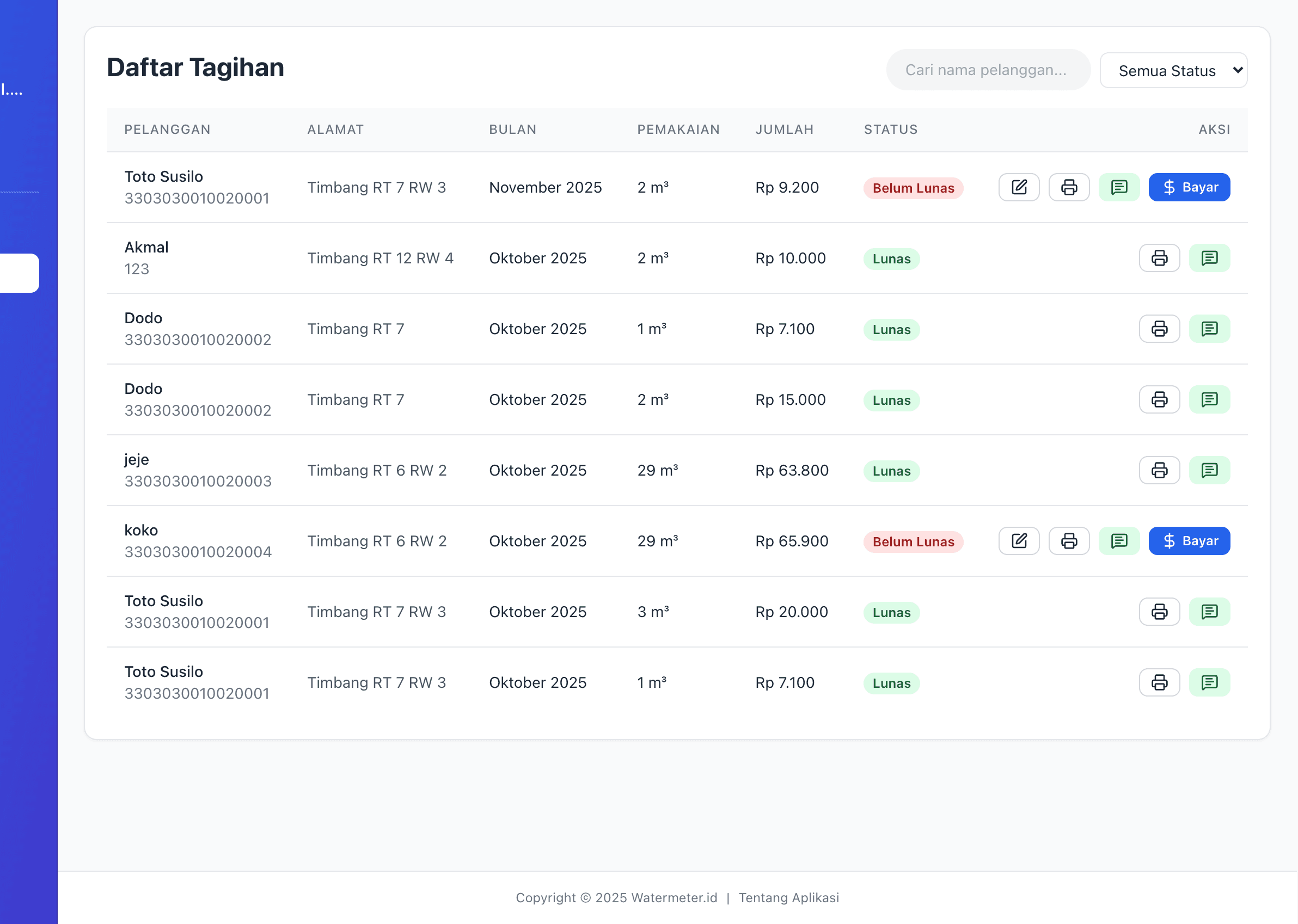This screenshot has height=924, width=1298.
Task: Open message icon for Dodo's Rp 15.000 bill
Action: (1210, 399)
